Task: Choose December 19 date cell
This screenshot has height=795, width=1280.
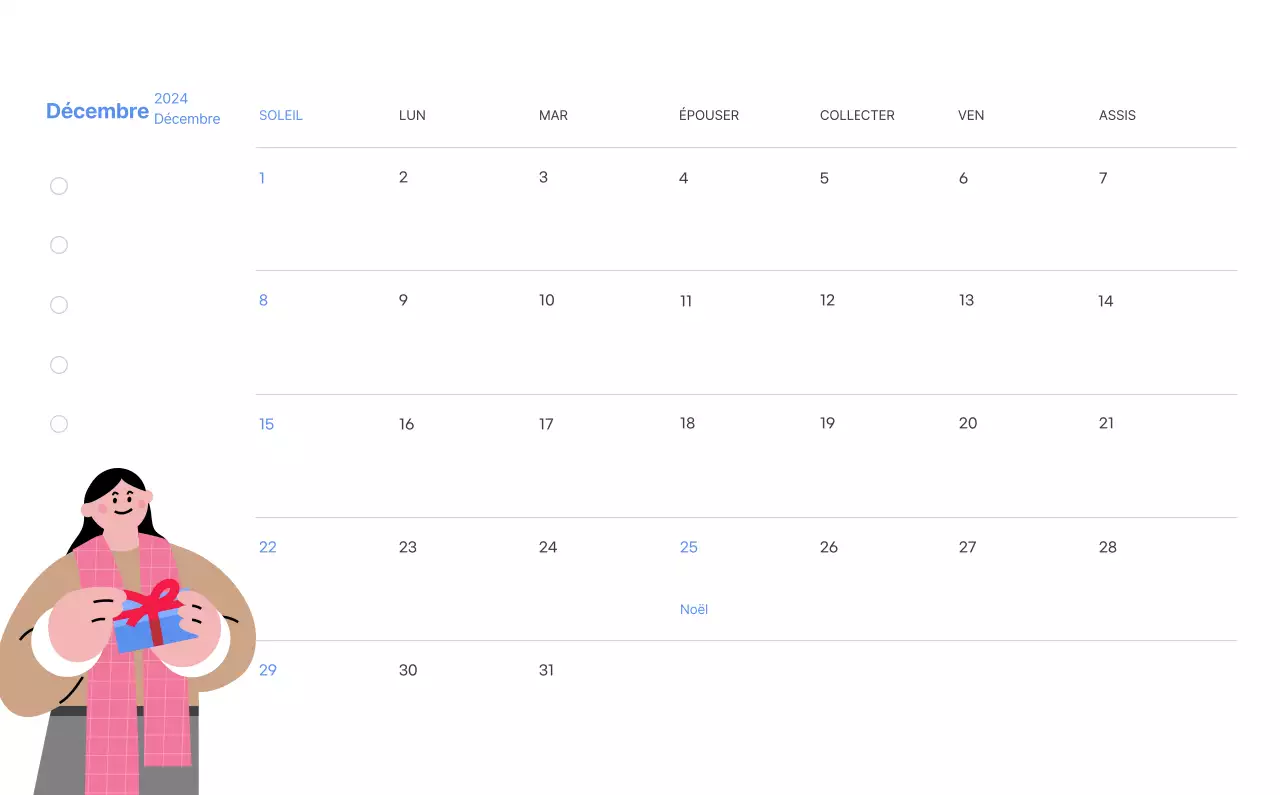Action: pyautogui.click(x=827, y=424)
